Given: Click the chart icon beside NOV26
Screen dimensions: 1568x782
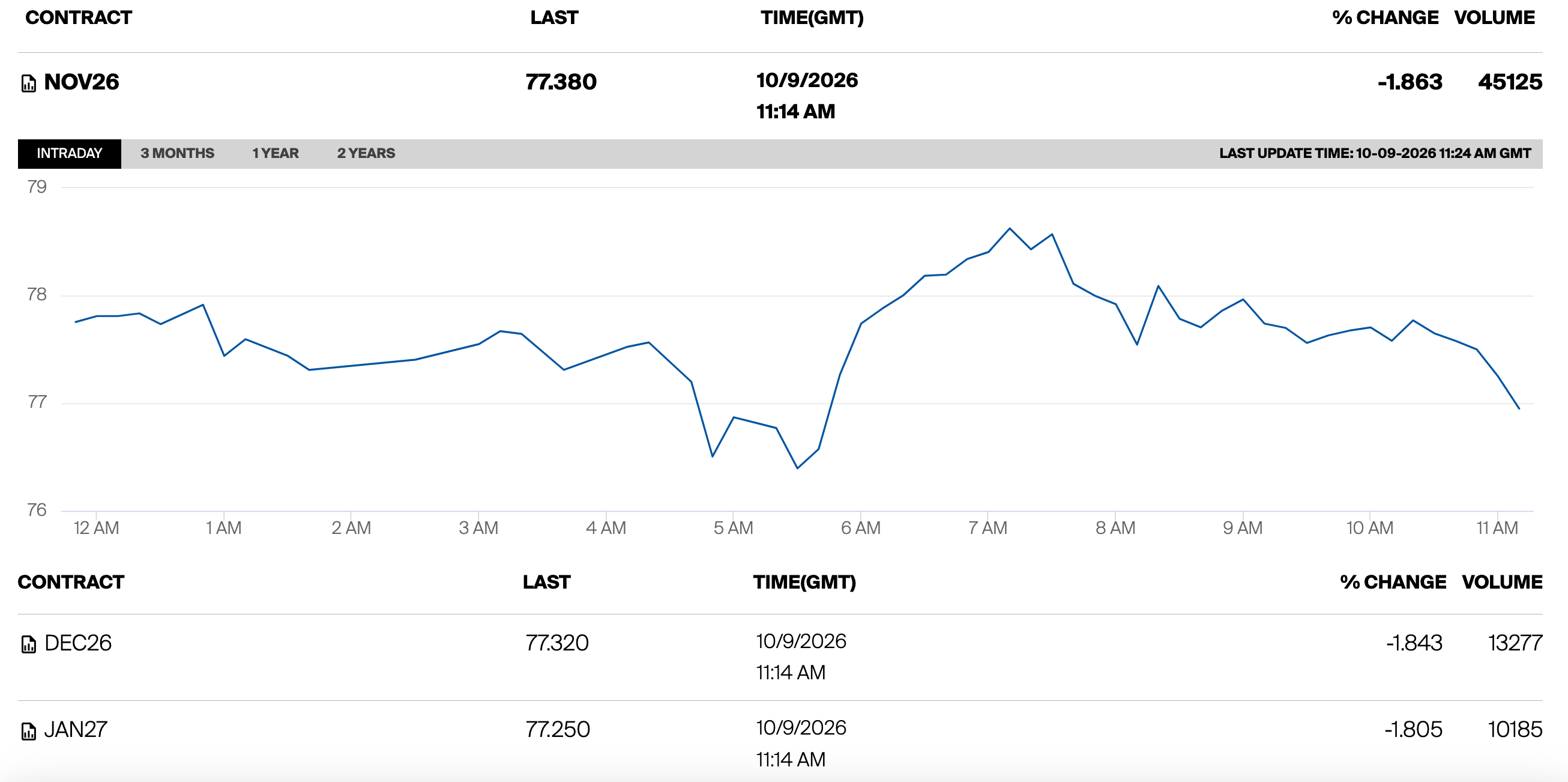Looking at the screenshot, I should tap(29, 83).
